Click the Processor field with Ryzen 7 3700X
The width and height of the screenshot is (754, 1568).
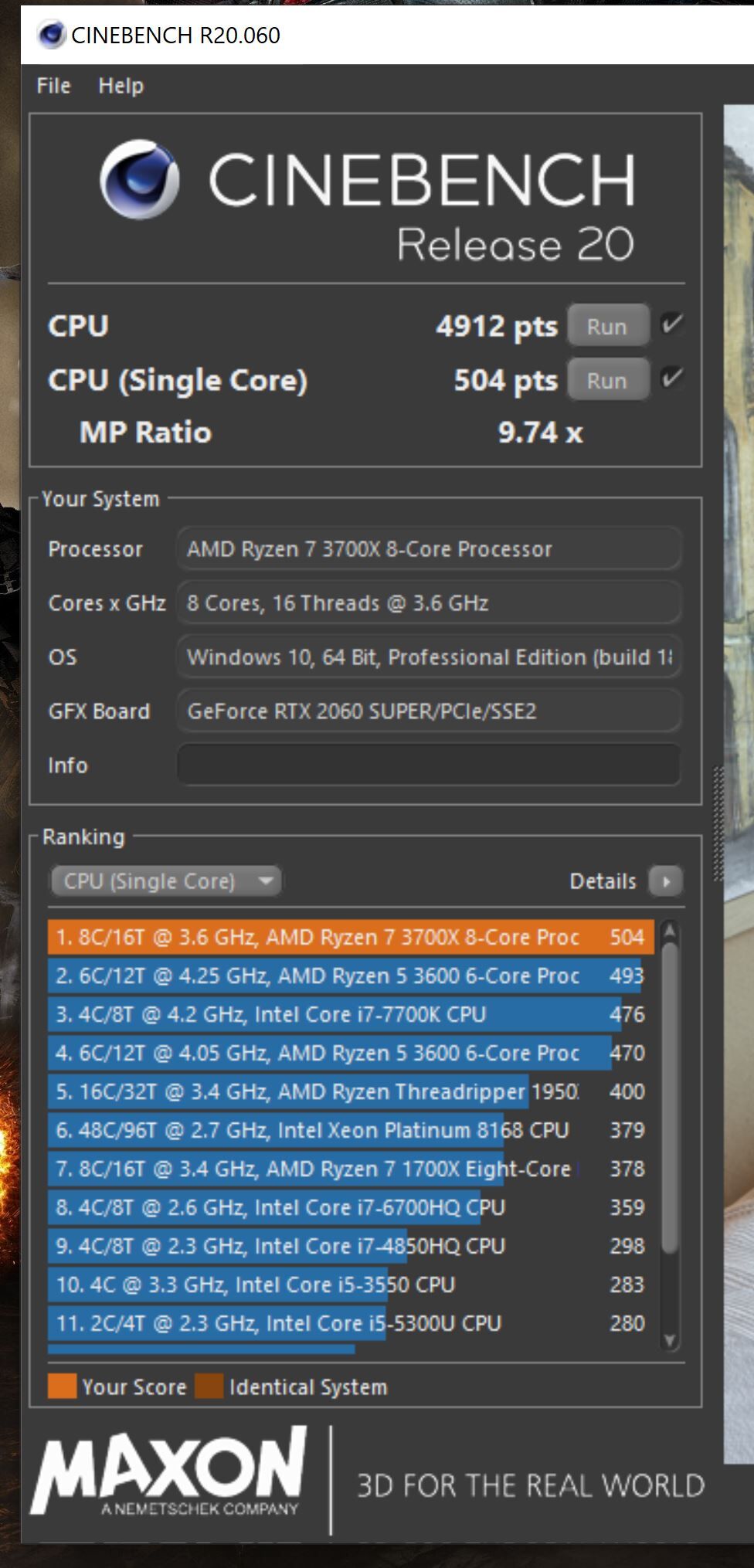coord(429,548)
